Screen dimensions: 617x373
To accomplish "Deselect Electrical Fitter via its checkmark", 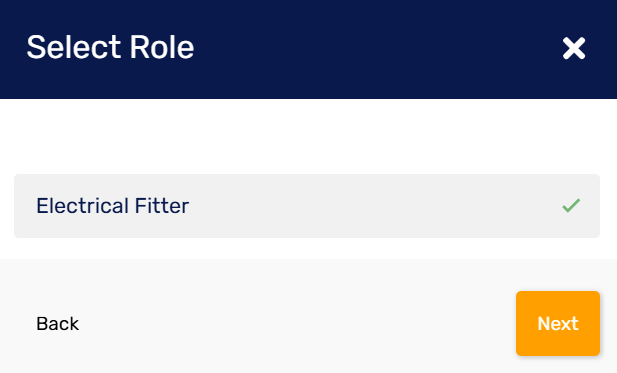I will [x=571, y=205].
